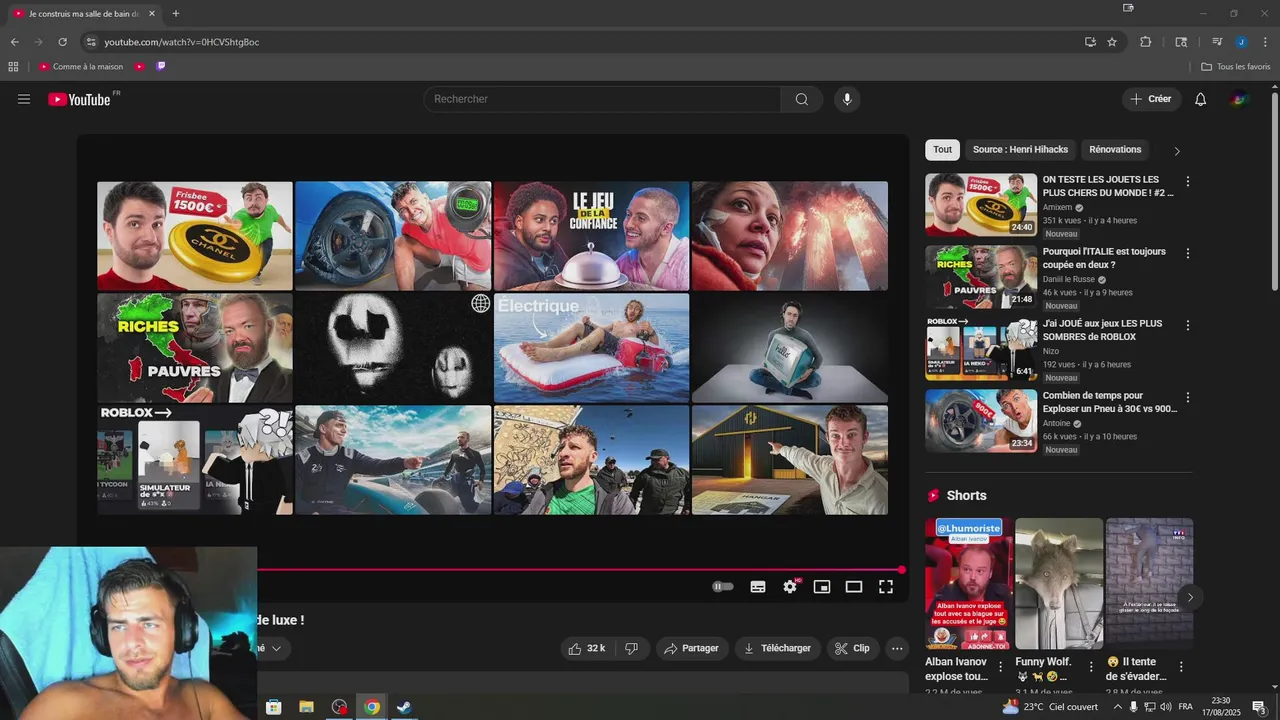Go back in browser
The image size is (1280, 720).
14,42
